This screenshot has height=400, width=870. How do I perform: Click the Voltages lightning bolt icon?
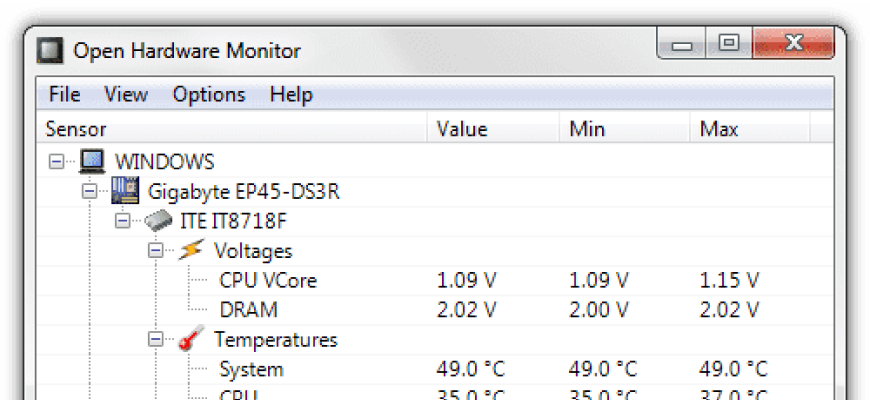(x=190, y=250)
